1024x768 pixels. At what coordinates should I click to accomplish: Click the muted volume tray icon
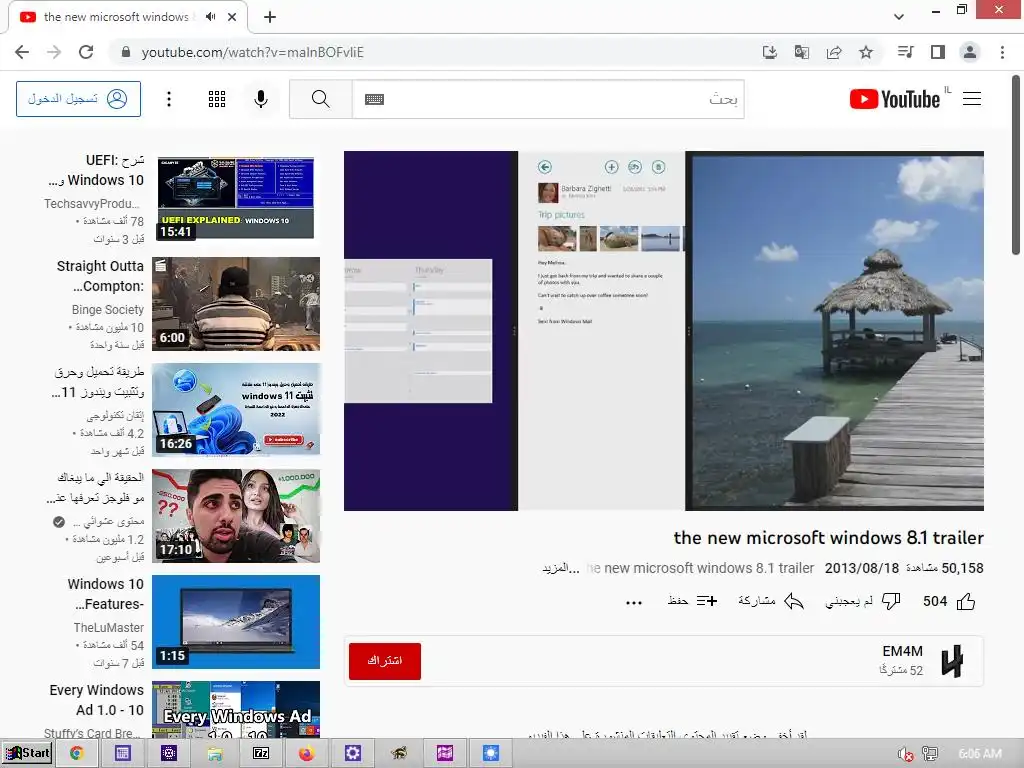(x=906, y=754)
